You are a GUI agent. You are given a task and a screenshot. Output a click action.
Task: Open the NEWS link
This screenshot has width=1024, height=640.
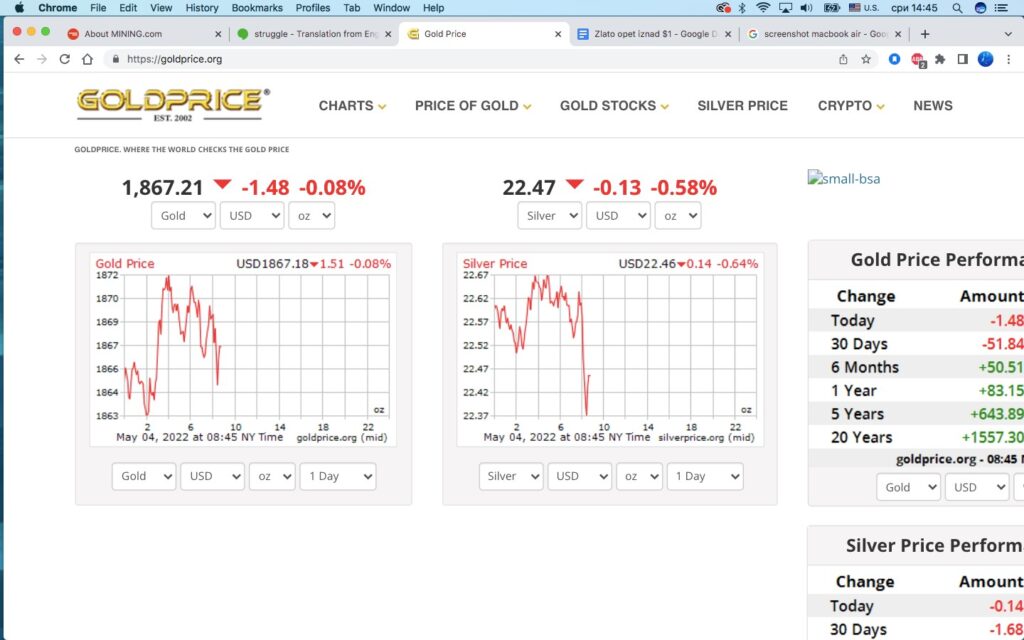[x=932, y=106]
